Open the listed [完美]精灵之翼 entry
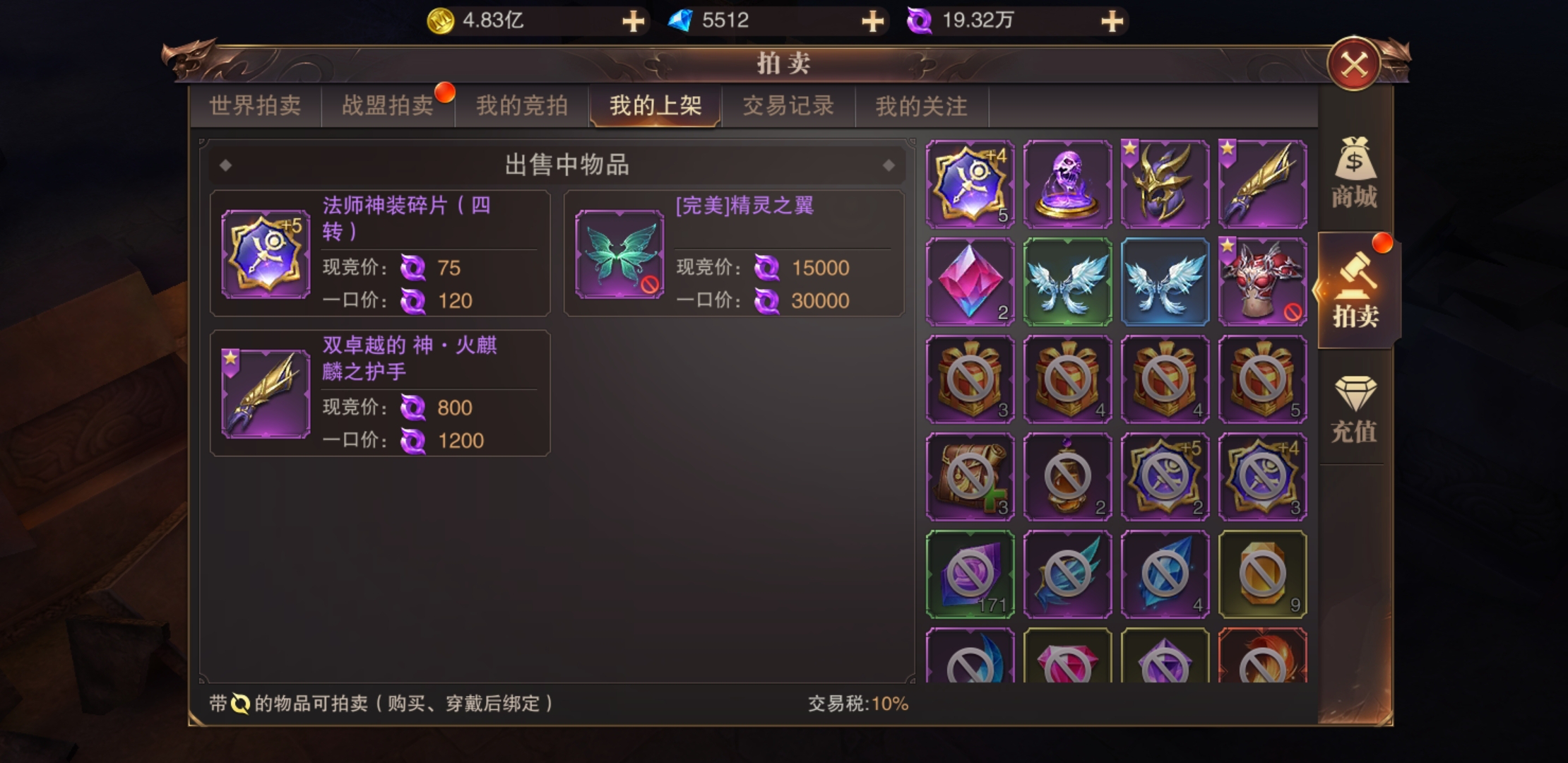This screenshot has width=1568, height=763. point(734,253)
